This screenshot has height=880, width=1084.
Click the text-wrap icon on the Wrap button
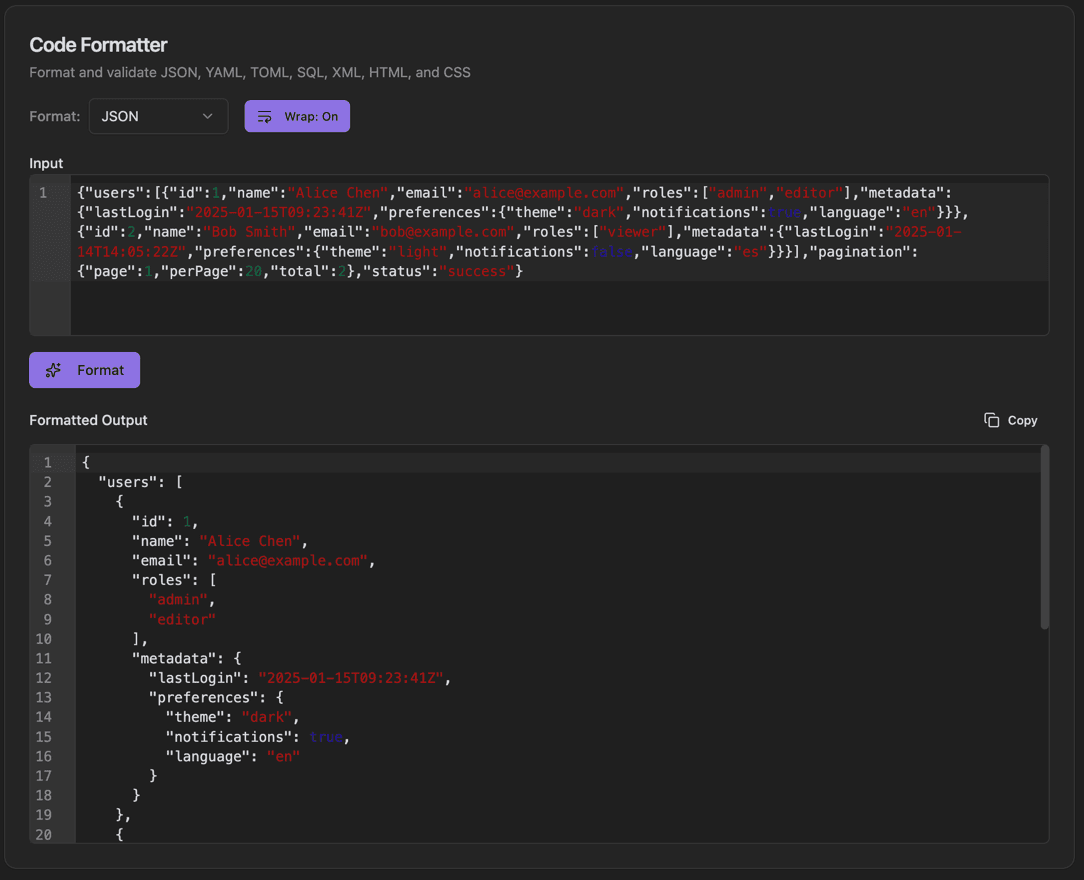coord(264,116)
